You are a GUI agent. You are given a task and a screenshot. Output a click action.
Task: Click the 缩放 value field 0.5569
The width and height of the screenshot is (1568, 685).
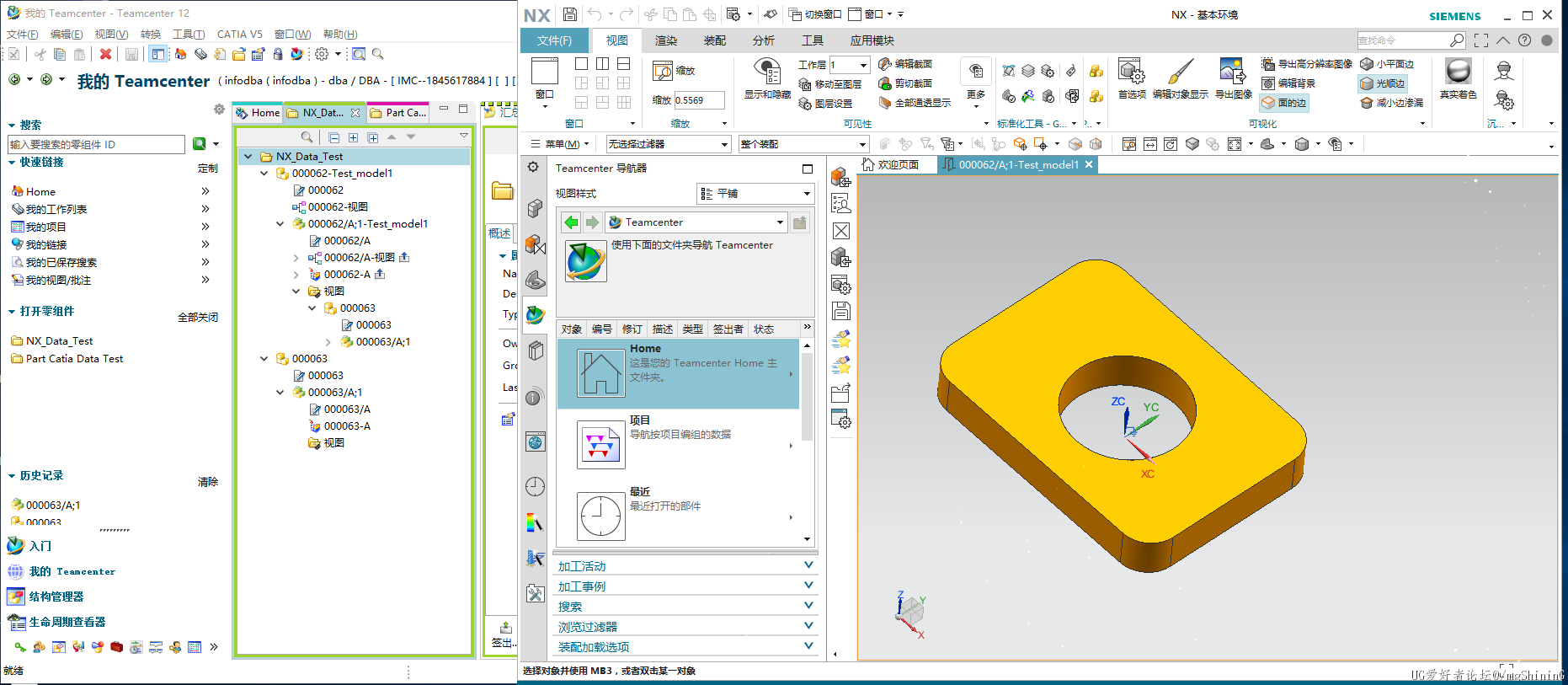pos(699,100)
